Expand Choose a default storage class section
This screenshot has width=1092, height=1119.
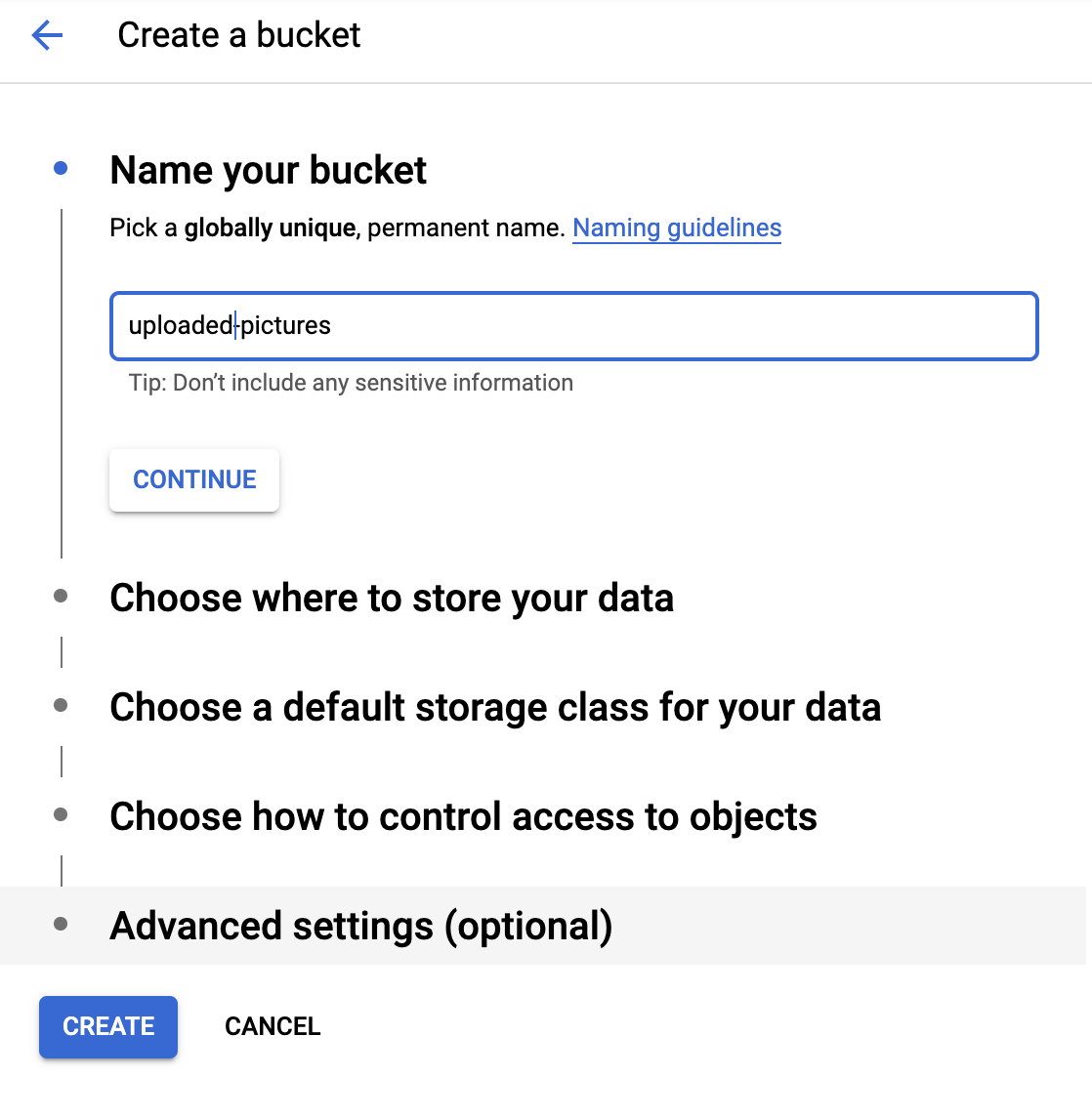pyautogui.click(x=495, y=707)
